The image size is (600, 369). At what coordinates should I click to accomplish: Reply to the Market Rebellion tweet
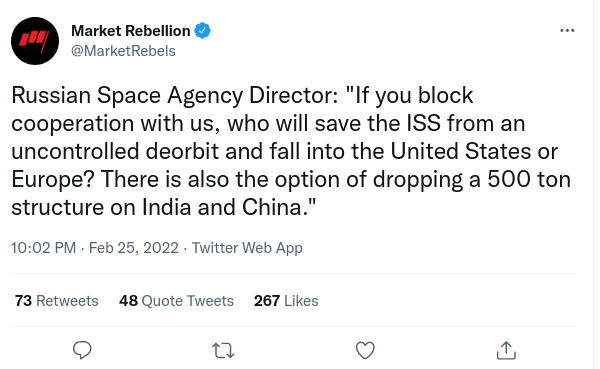(82, 350)
